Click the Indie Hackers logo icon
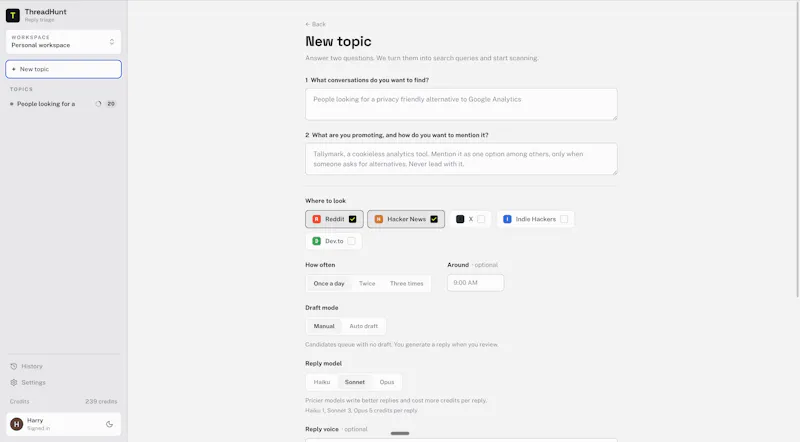This screenshot has width=800, height=442. (507, 219)
